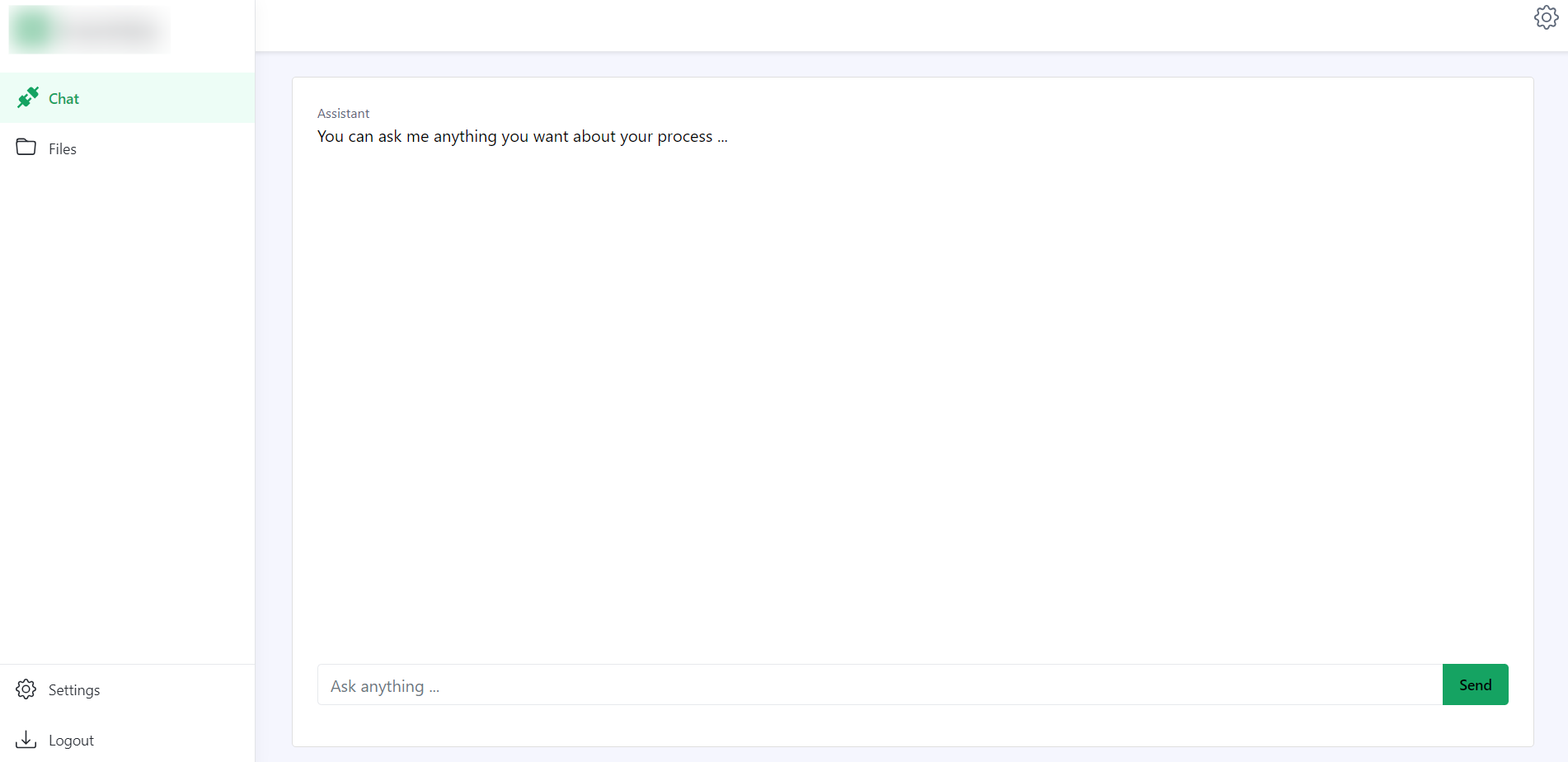Image resolution: width=1568 pixels, height=762 pixels.
Task: Click the empty conversation area below the message
Action: tap(912, 396)
